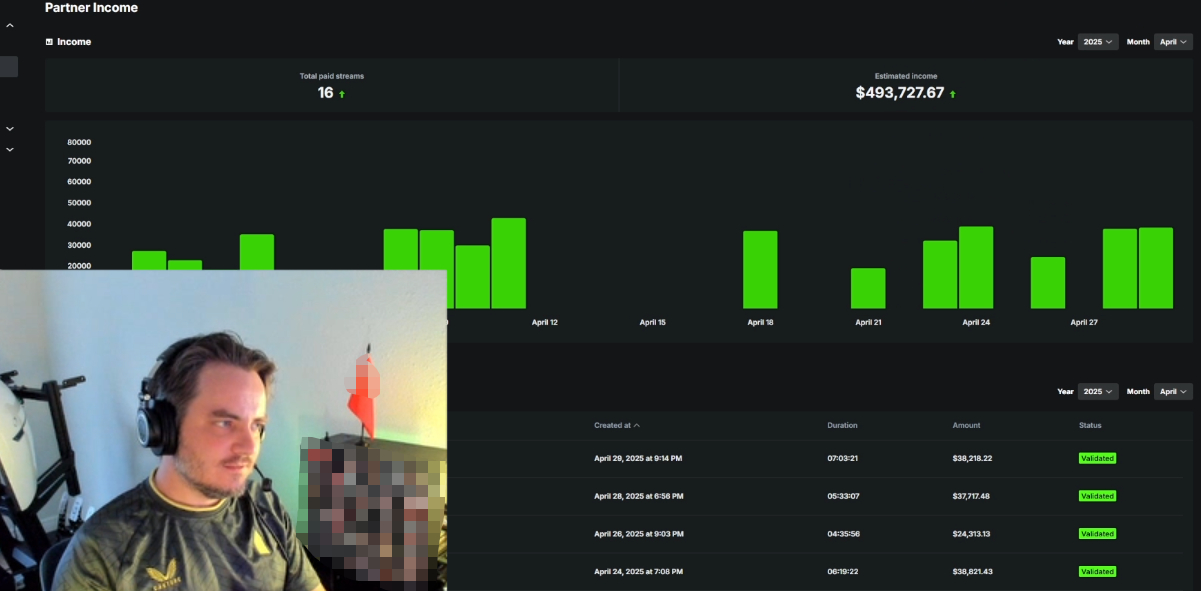The height and width of the screenshot is (591, 1201).
Task: Click the green bar above April 21
Action: pos(868,288)
